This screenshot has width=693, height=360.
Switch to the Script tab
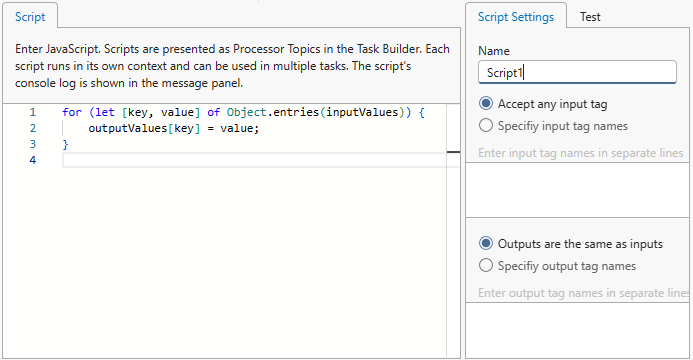(x=30, y=16)
